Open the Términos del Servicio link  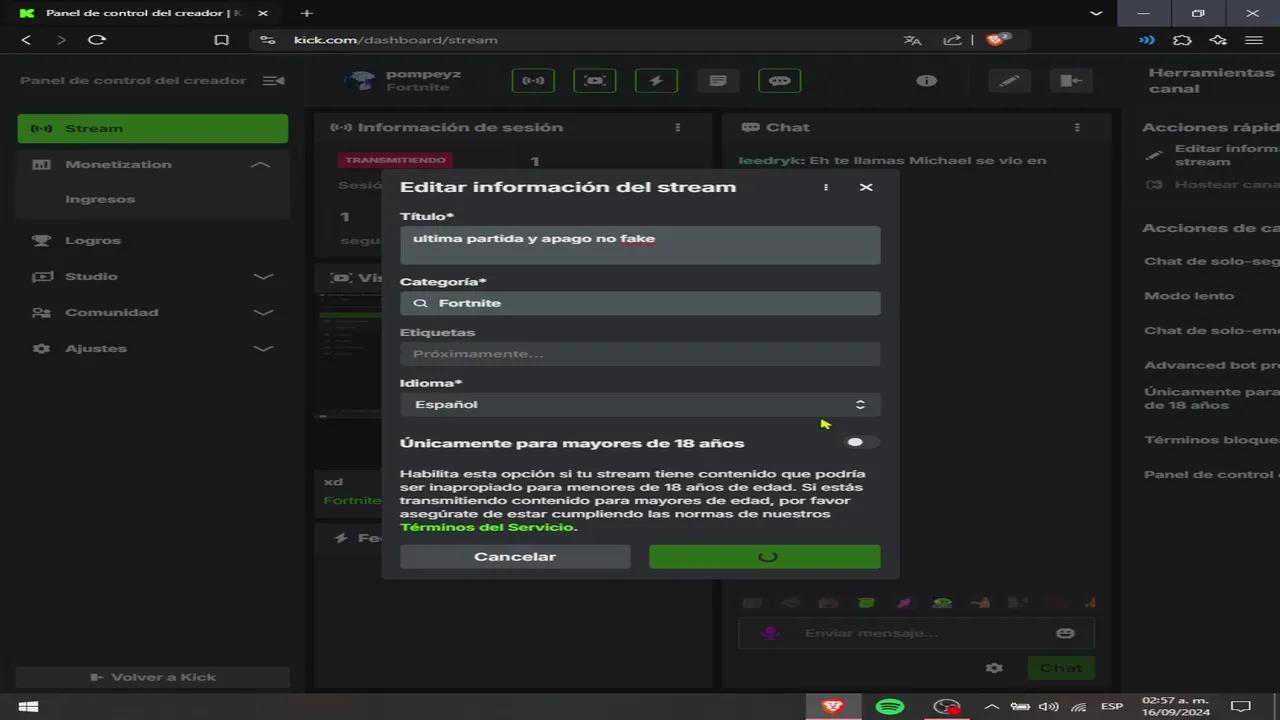pos(487,527)
